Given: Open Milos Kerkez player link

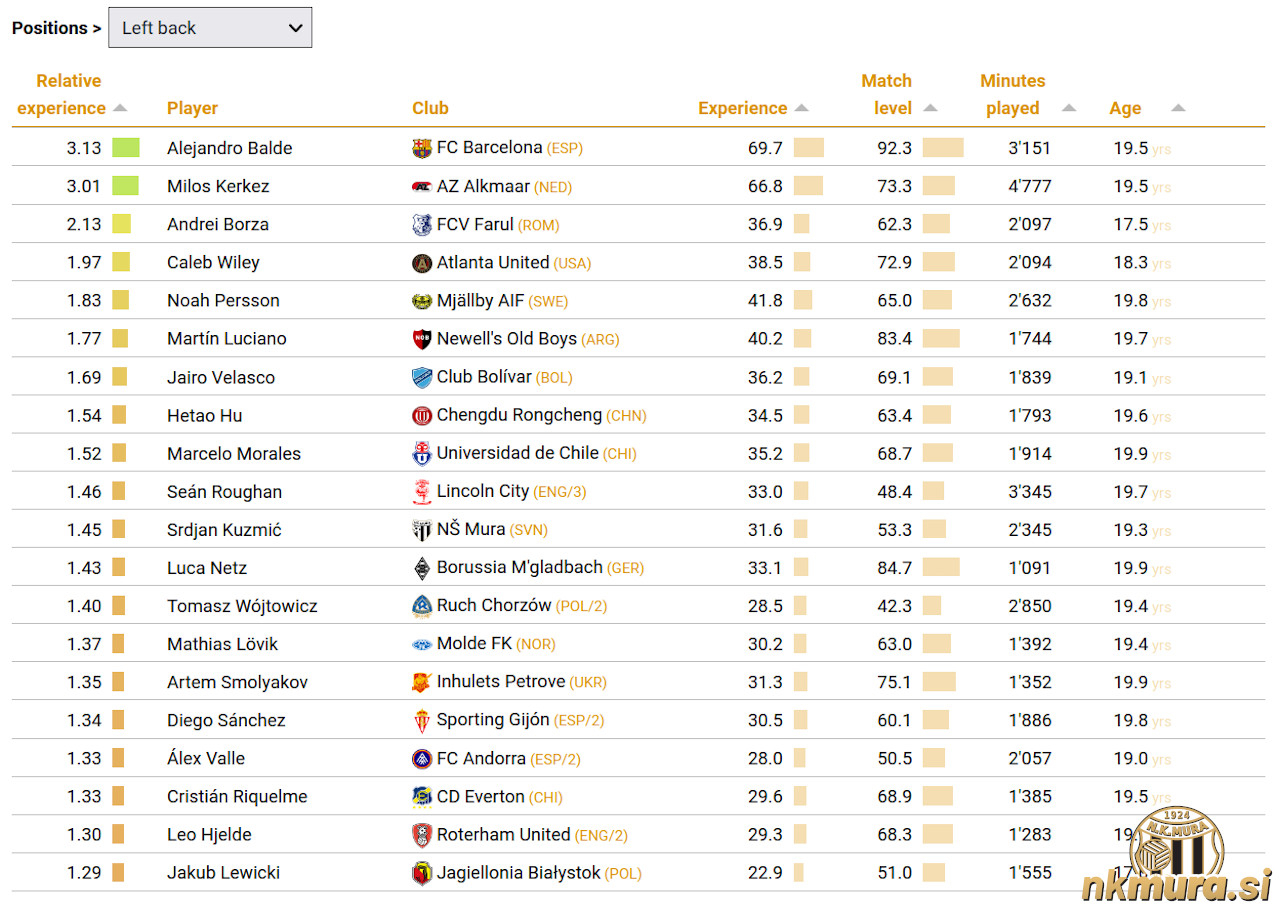Looking at the screenshot, I should point(218,186).
